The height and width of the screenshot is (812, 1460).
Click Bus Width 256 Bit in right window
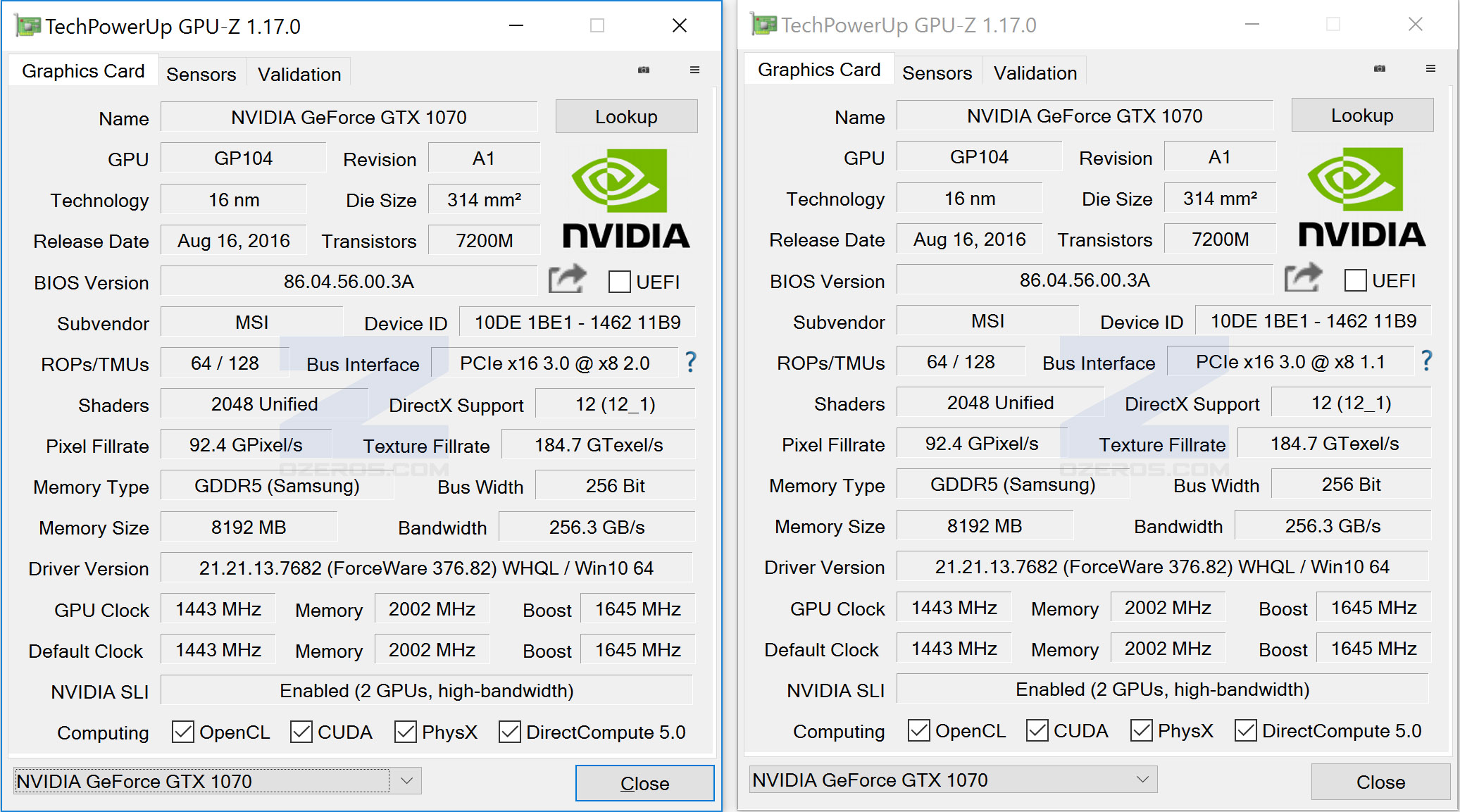[1352, 485]
